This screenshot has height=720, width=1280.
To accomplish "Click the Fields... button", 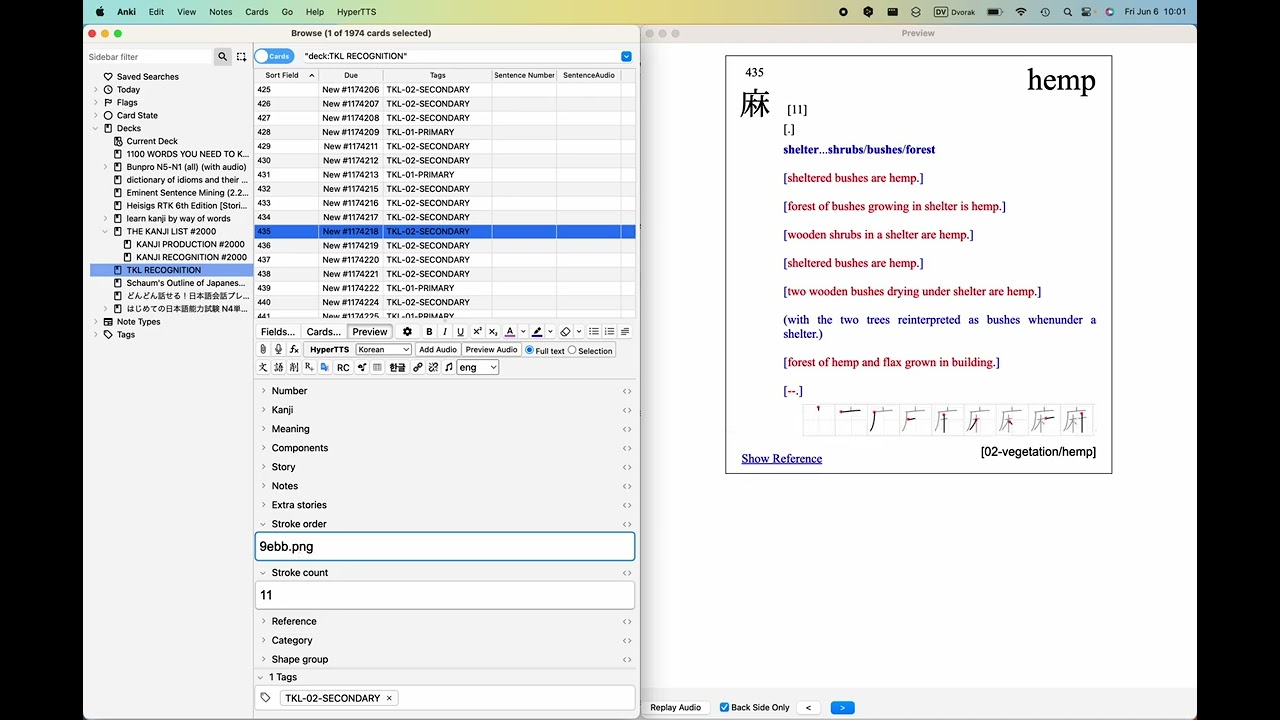I will 278,332.
